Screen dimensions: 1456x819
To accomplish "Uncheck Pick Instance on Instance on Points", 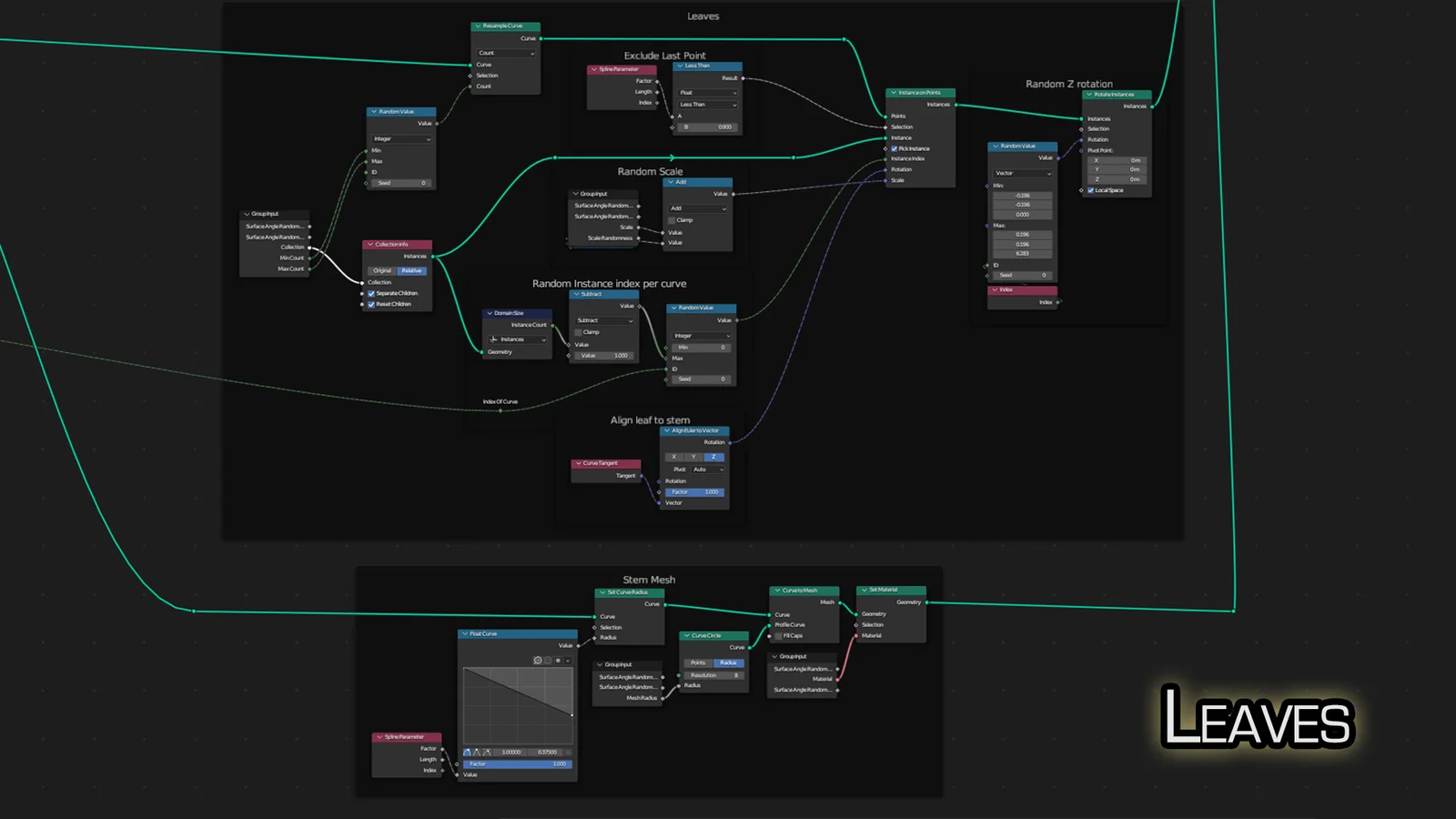I will click(x=895, y=148).
